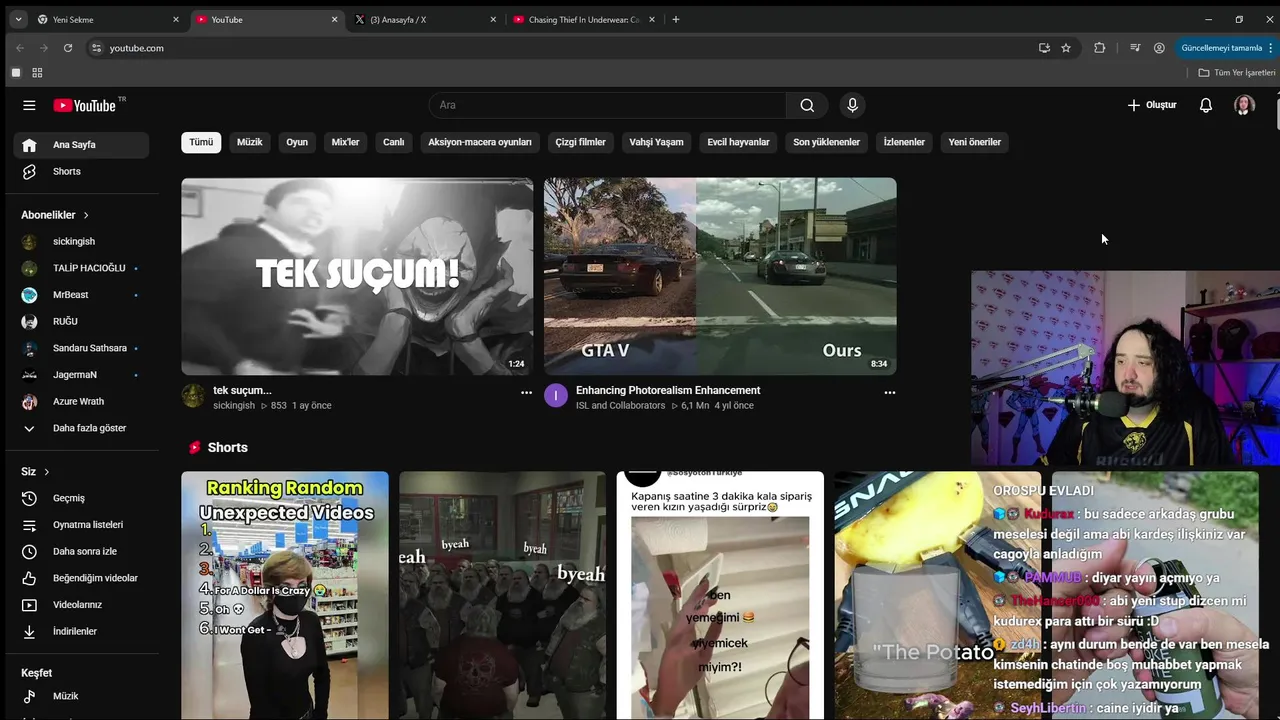Select Aksiyon-macera oyunları chip
This screenshot has width=1280, height=720.
click(480, 142)
